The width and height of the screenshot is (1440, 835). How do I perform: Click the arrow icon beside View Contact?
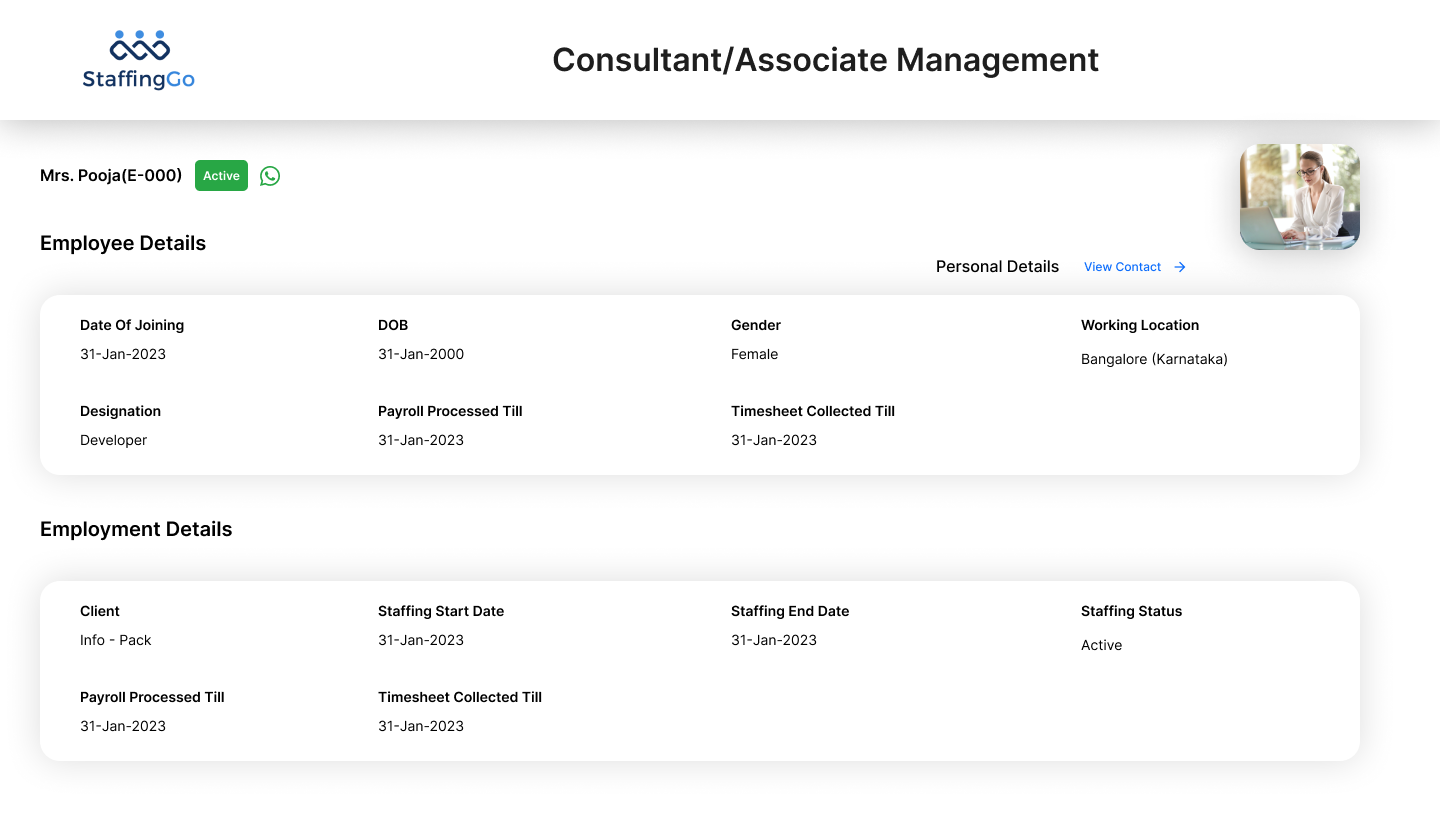tap(1180, 267)
